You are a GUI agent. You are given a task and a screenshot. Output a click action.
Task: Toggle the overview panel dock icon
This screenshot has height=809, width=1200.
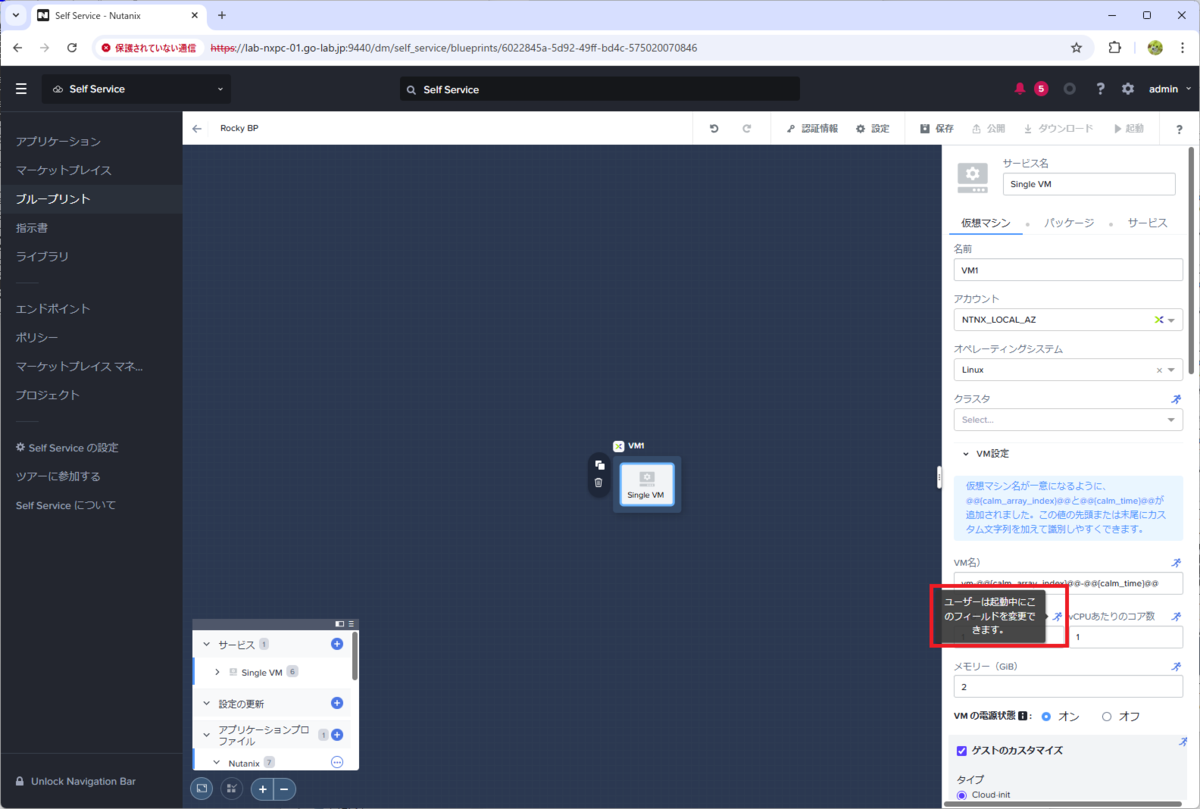click(x=340, y=624)
